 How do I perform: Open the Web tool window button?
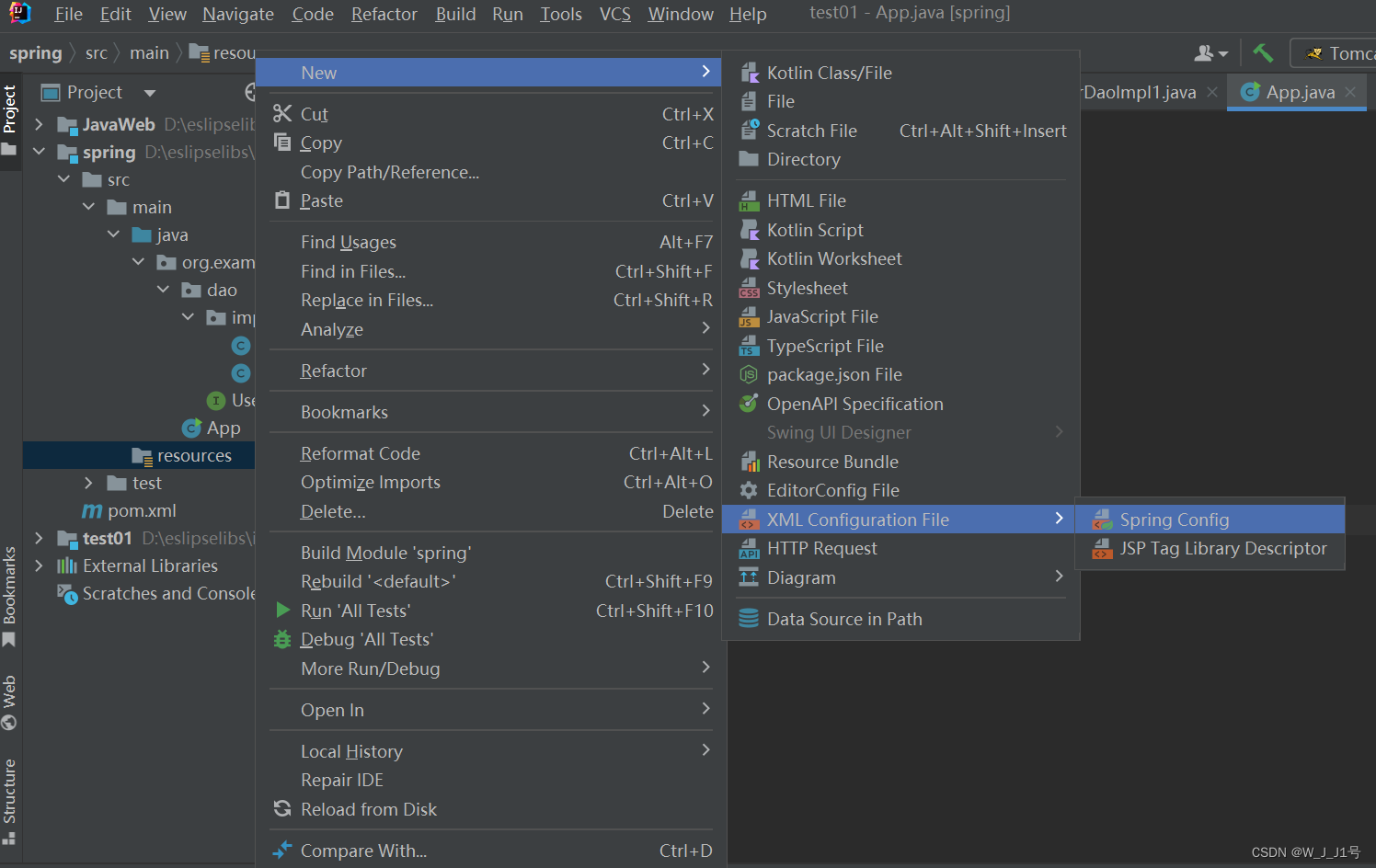[x=10, y=702]
